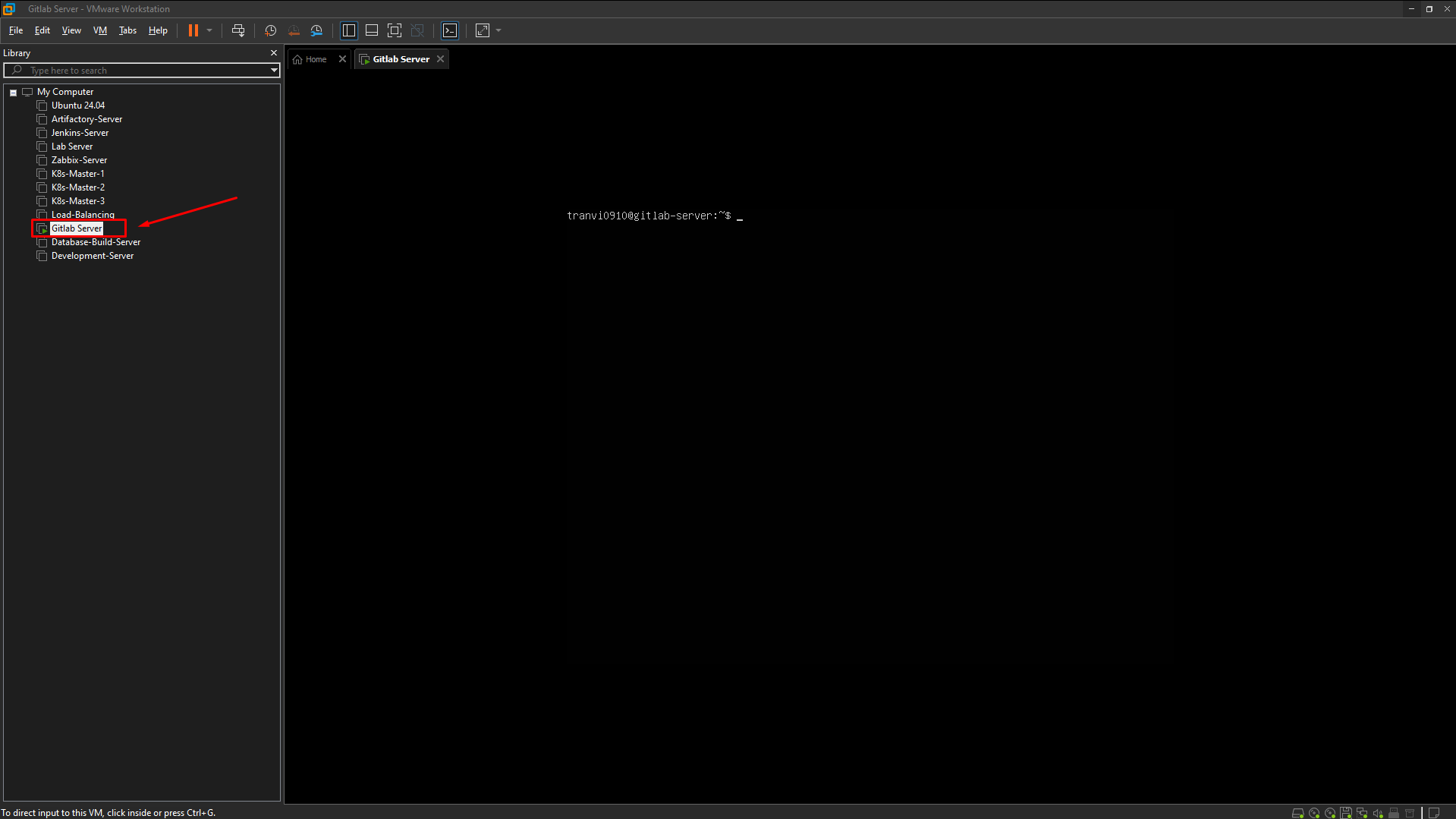
Task: Click the network adapter status icon
Action: pyautogui.click(x=1362, y=813)
